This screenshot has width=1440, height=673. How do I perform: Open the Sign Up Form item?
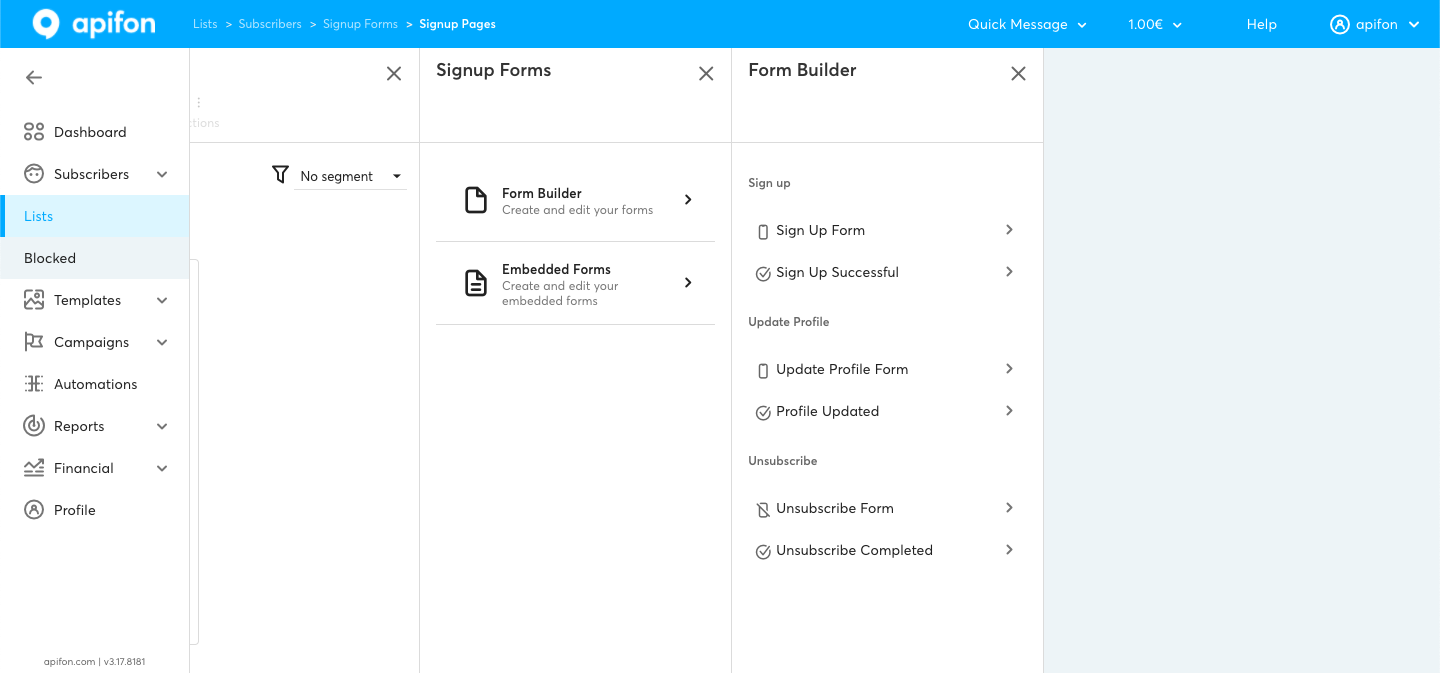point(885,230)
